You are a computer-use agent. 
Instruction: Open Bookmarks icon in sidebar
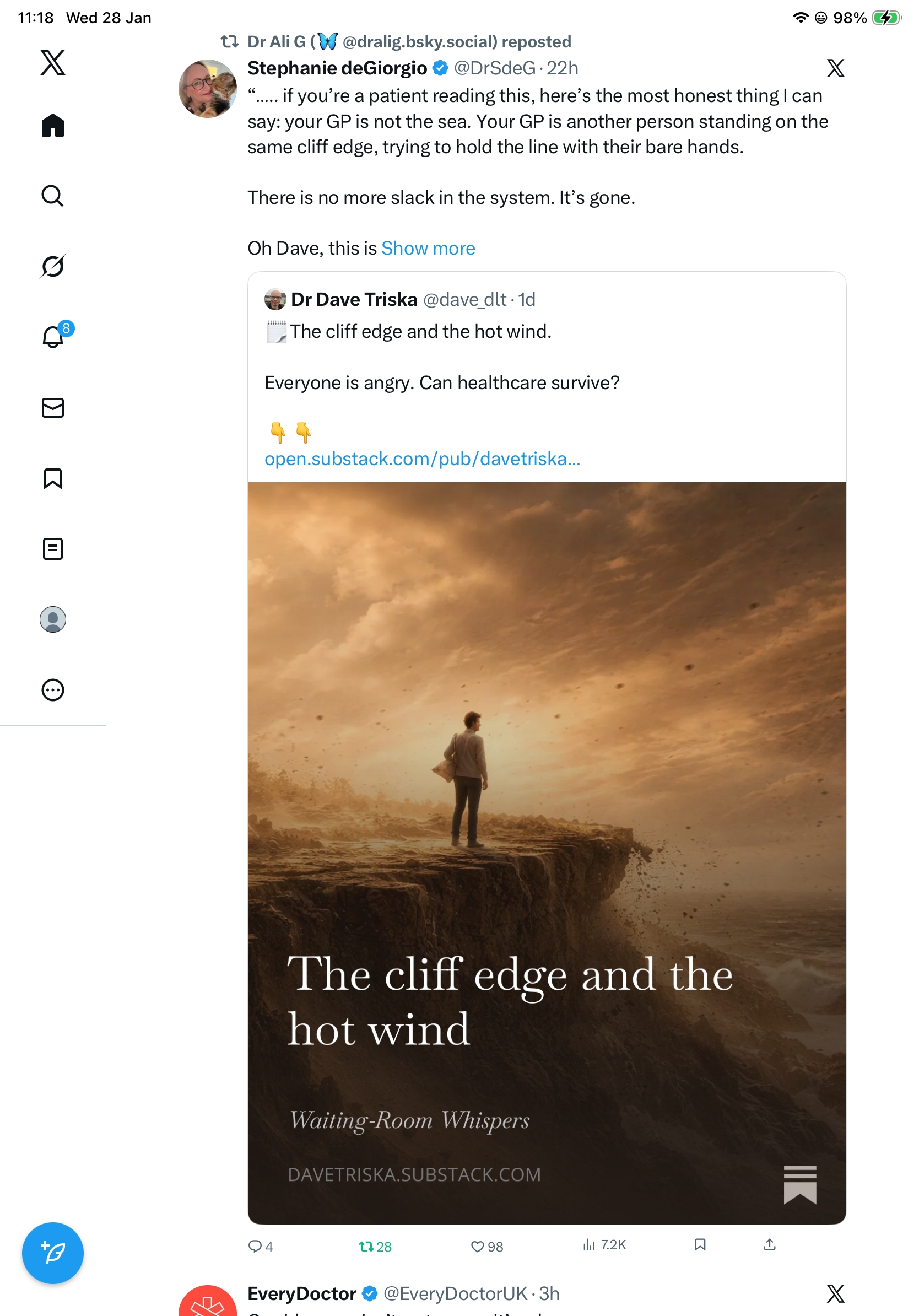click(53, 478)
